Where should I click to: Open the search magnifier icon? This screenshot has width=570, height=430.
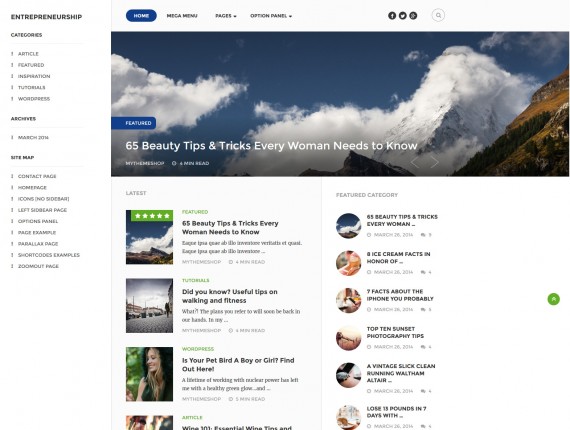point(438,15)
